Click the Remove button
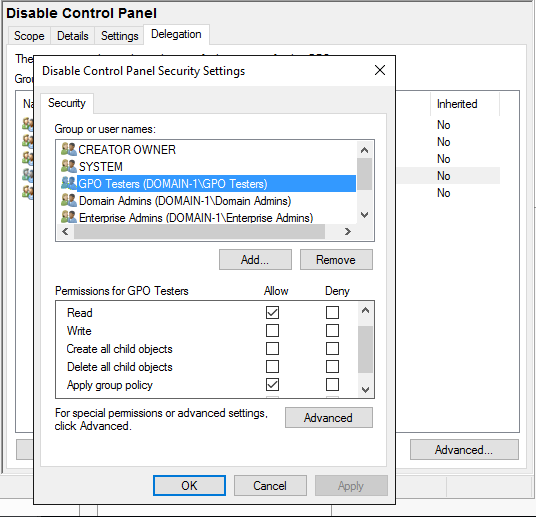536x517 pixels. pyautogui.click(x=336, y=260)
